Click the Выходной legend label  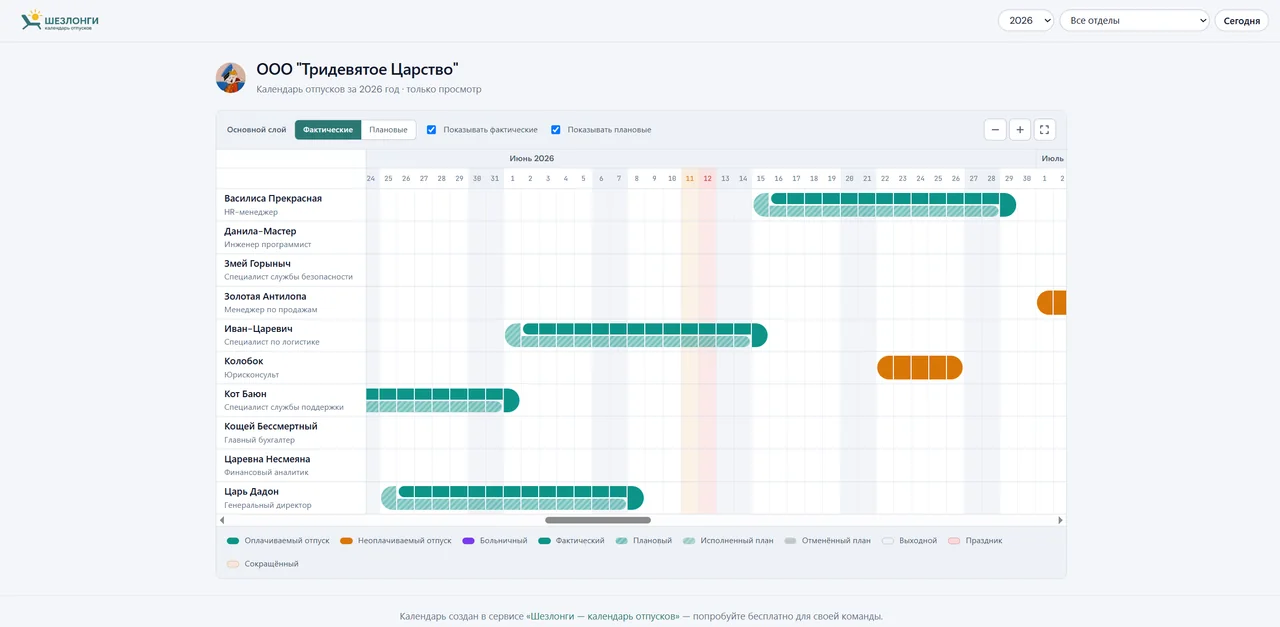pyautogui.click(x=918, y=541)
